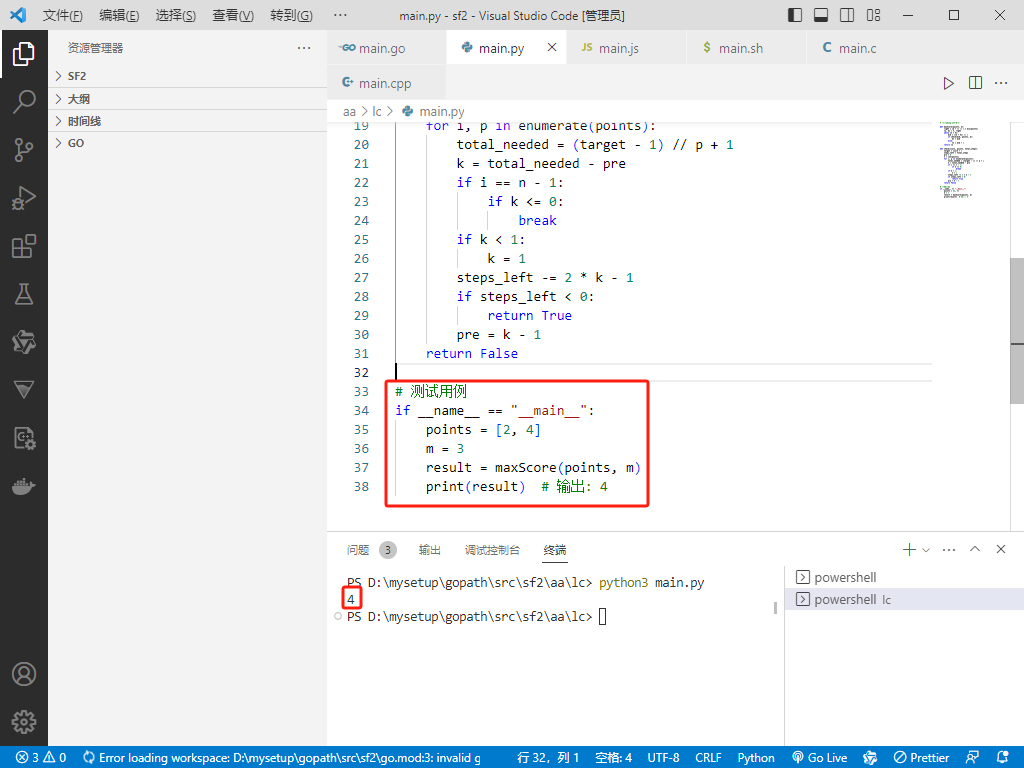
Task: Expand the 大纲 outline section
Action: [187, 99]
